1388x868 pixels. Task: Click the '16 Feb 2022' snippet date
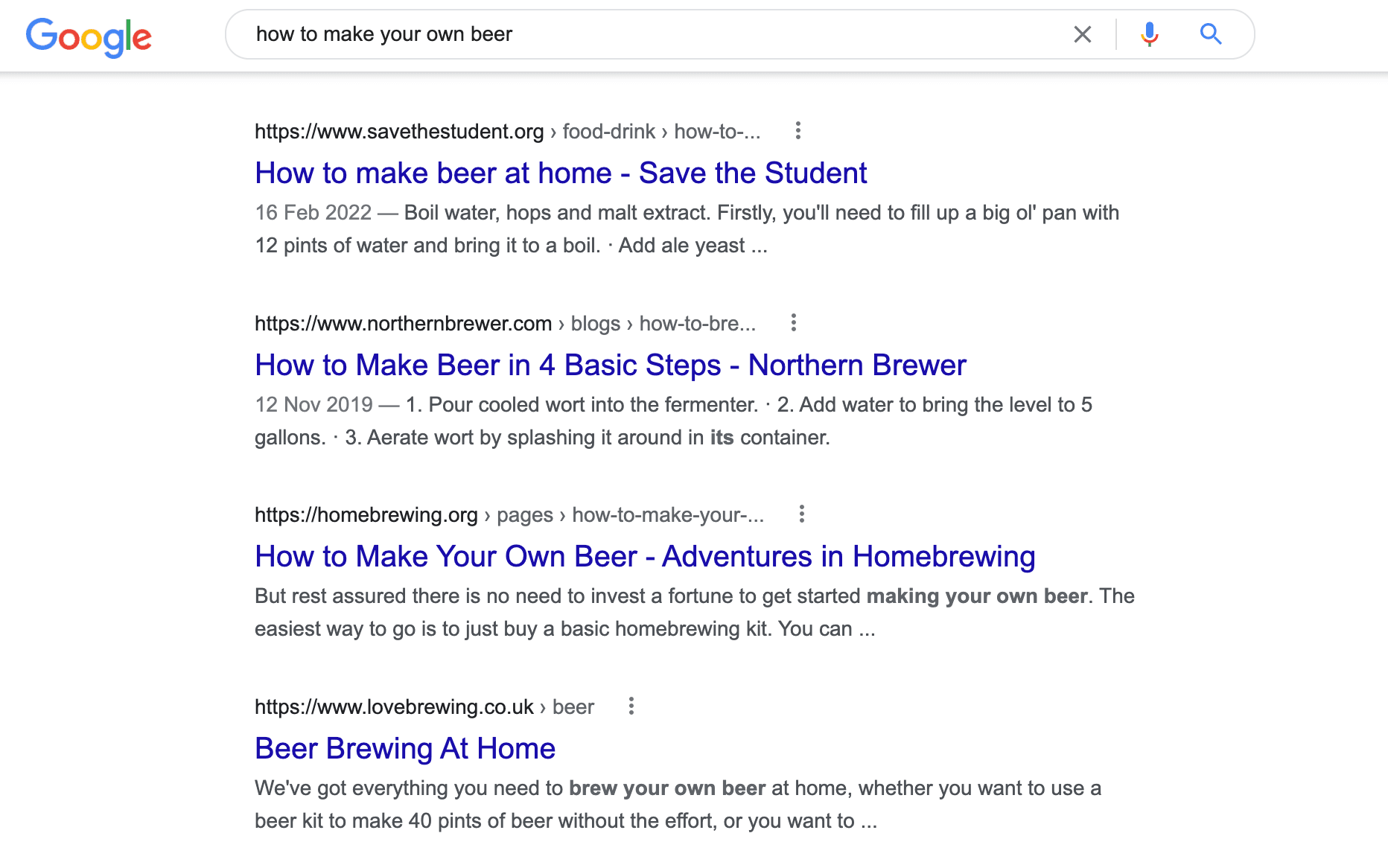(x=313, y=213)
